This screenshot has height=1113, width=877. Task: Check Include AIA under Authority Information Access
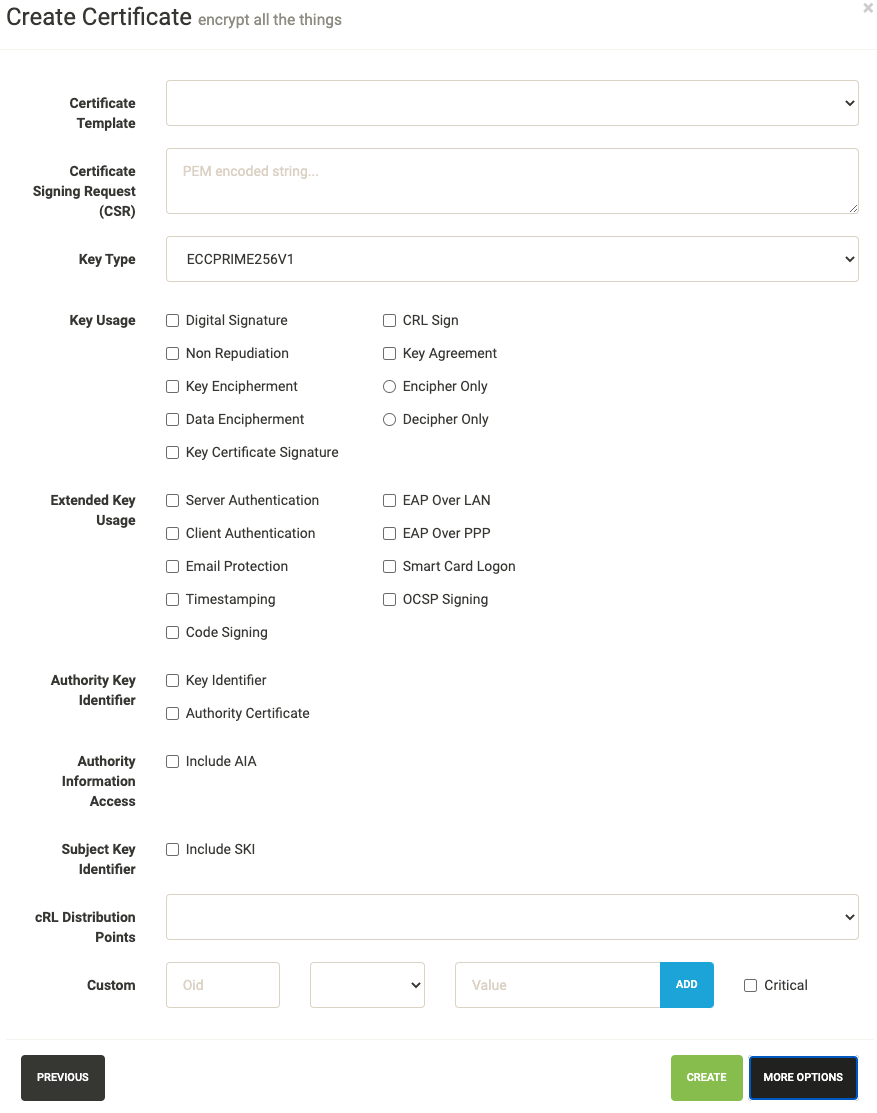172,761
